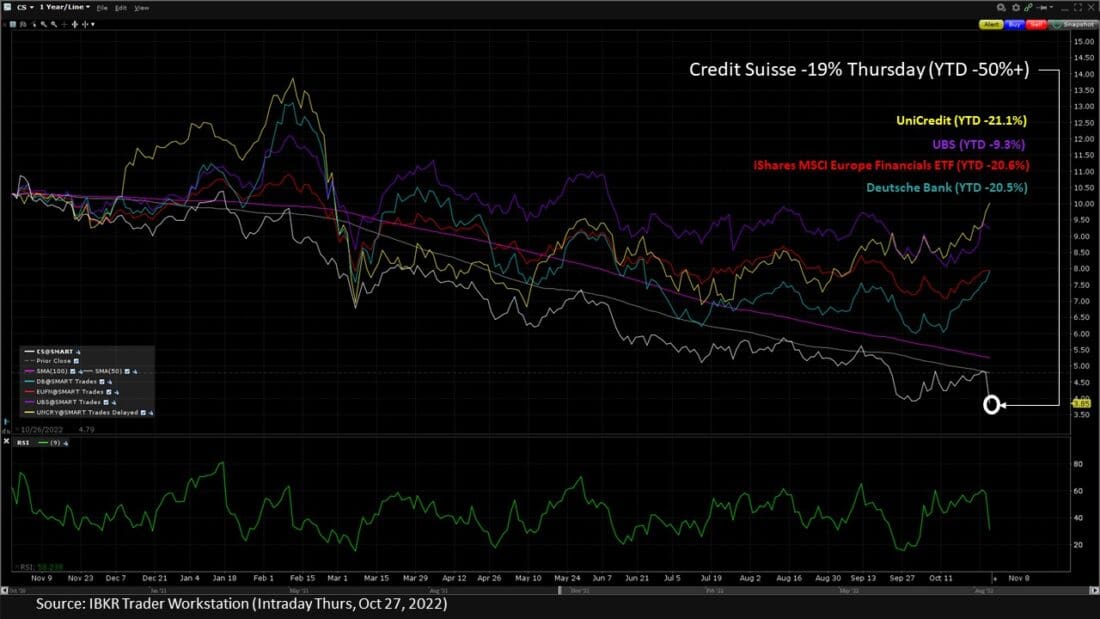Screen dimensions: 1100x619
Task: Click the edit icon beside DB@SMART Trades
Action: [110, 382]
